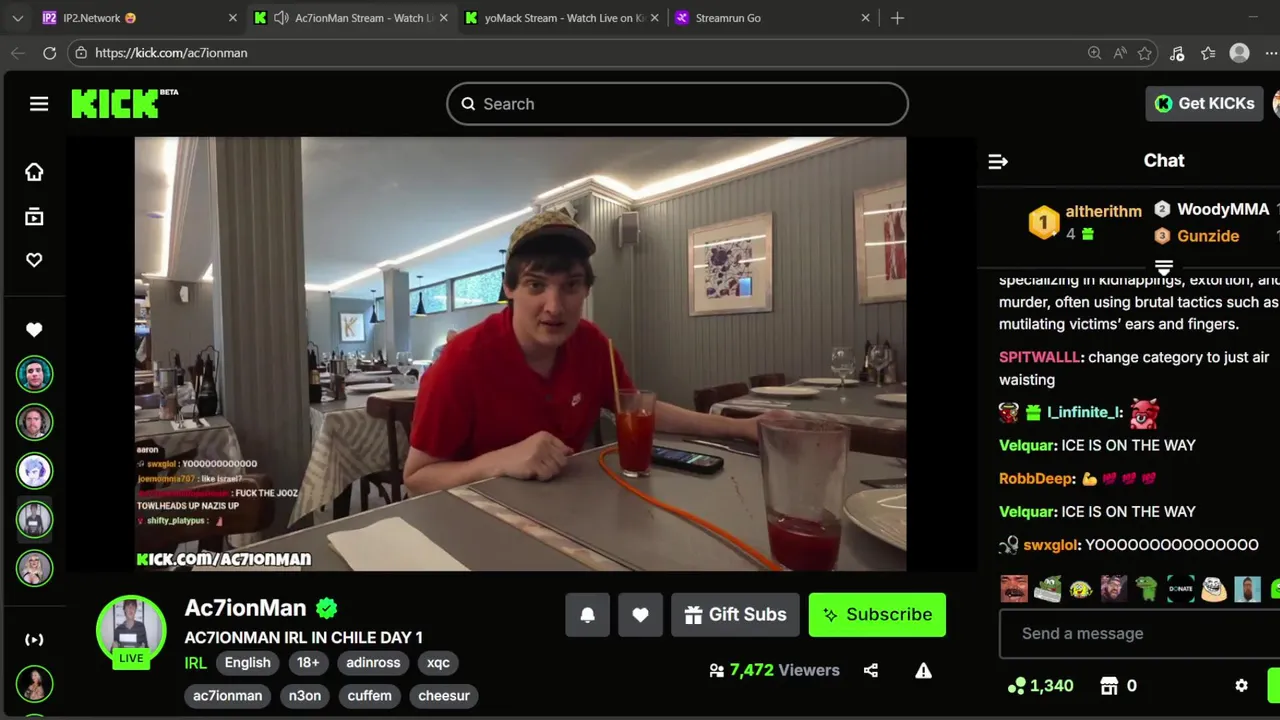Viewport: 1280px width, 720px height.
Task: Select the English tag
Action: [247, 663]
